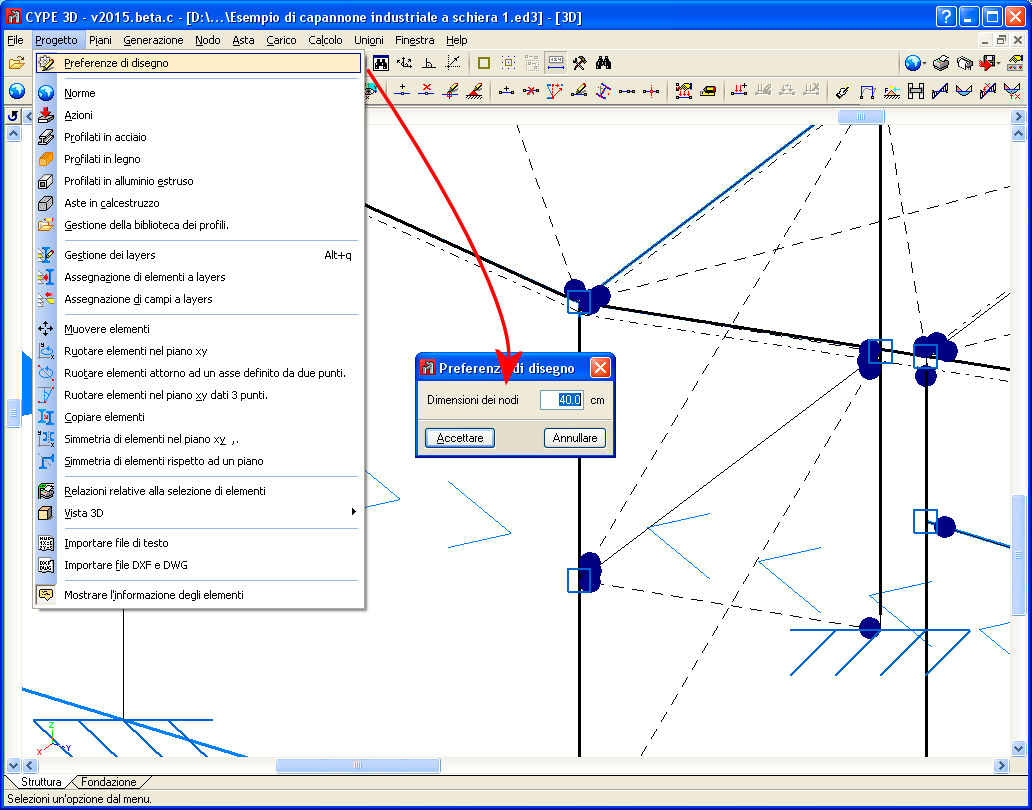
Task: Click the boxed binoculars search icon
Action: coord(380,63)
